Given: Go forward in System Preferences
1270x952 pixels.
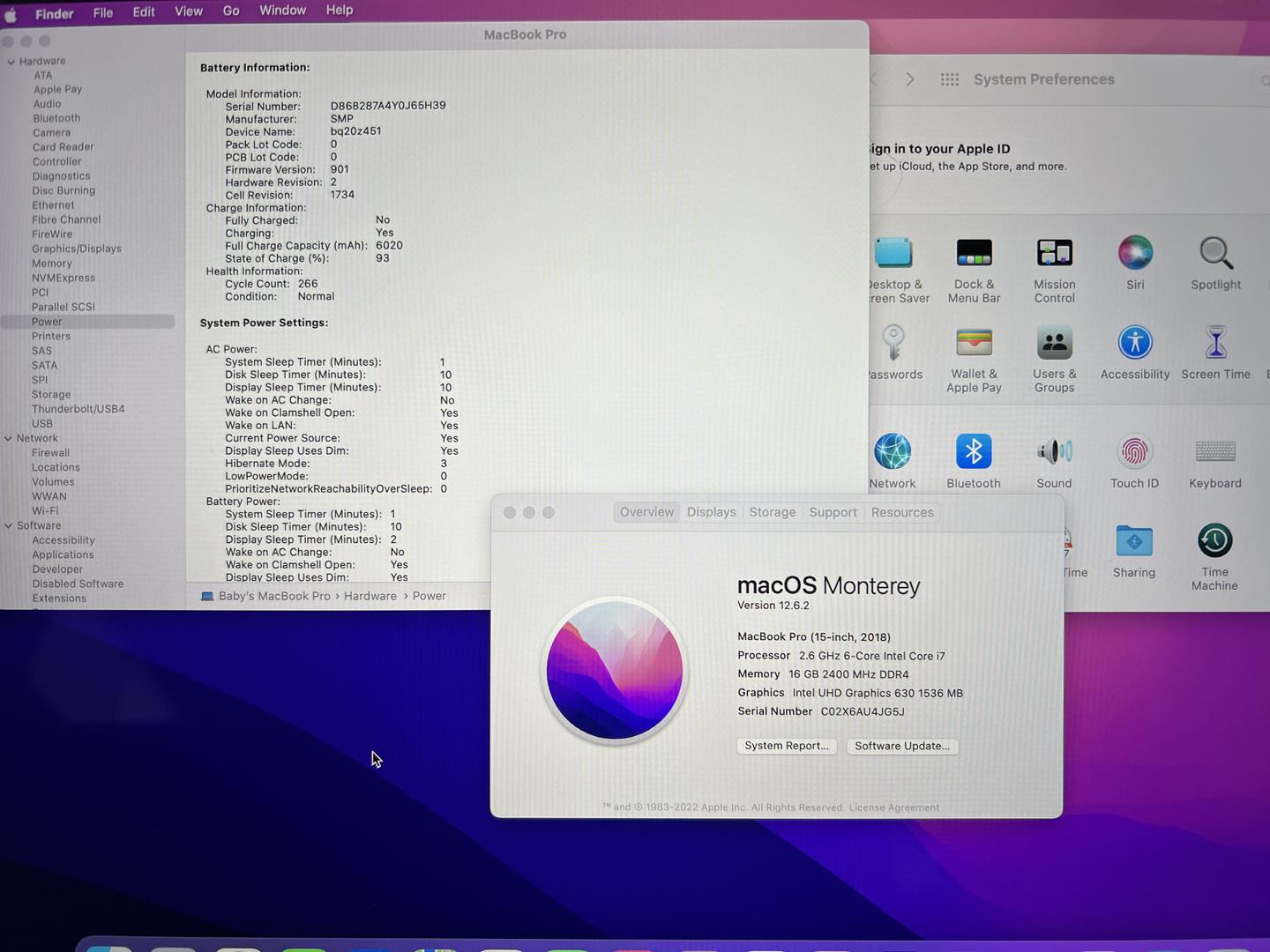Looking at the screenshot, I should [x=910, y=79].
